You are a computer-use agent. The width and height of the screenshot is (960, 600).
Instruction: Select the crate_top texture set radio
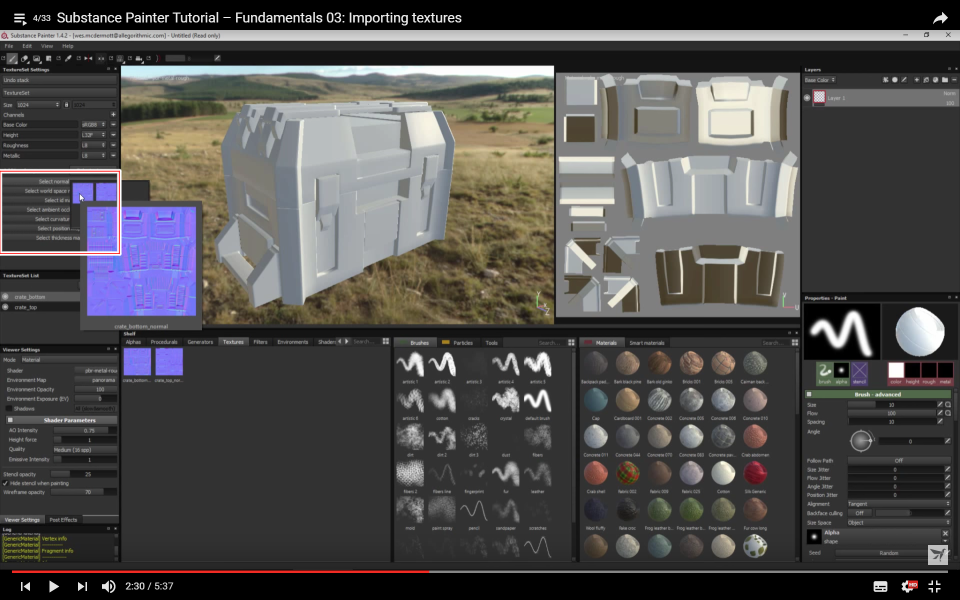pyautogui.click(x=6, y=307)
